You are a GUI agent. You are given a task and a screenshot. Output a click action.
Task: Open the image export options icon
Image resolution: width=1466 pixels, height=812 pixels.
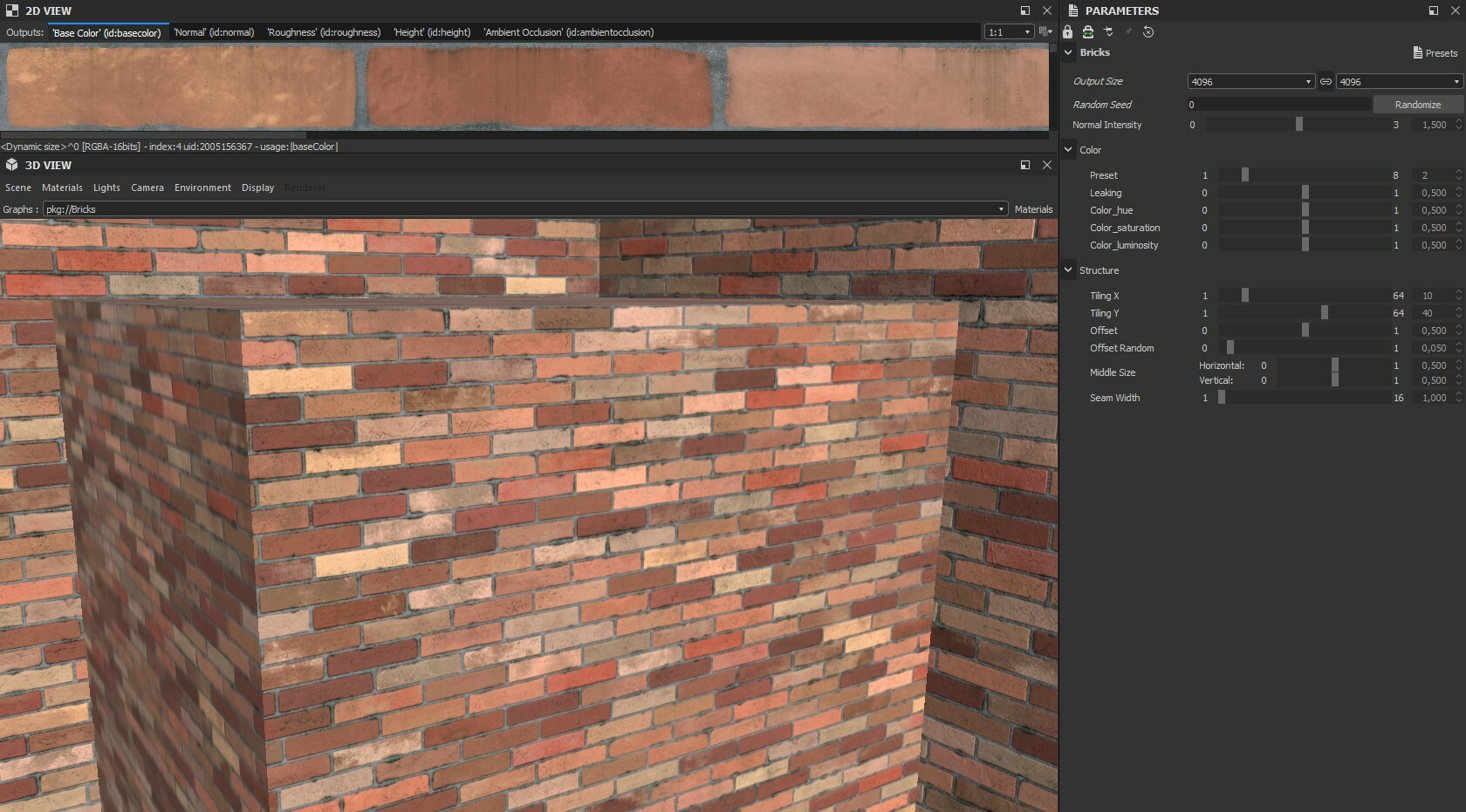click(1044, 31)
